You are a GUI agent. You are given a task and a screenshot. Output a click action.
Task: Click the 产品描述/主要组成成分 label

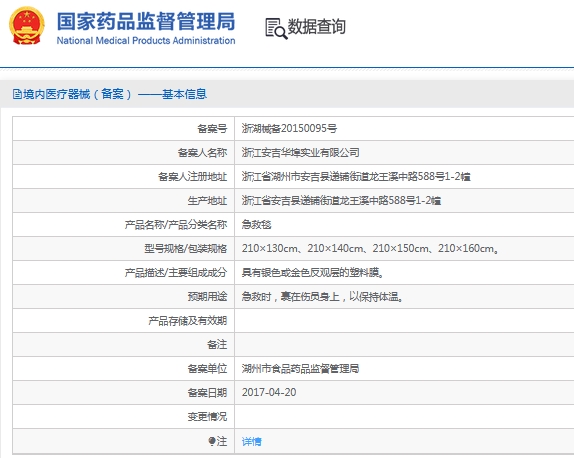click(176, 273)
